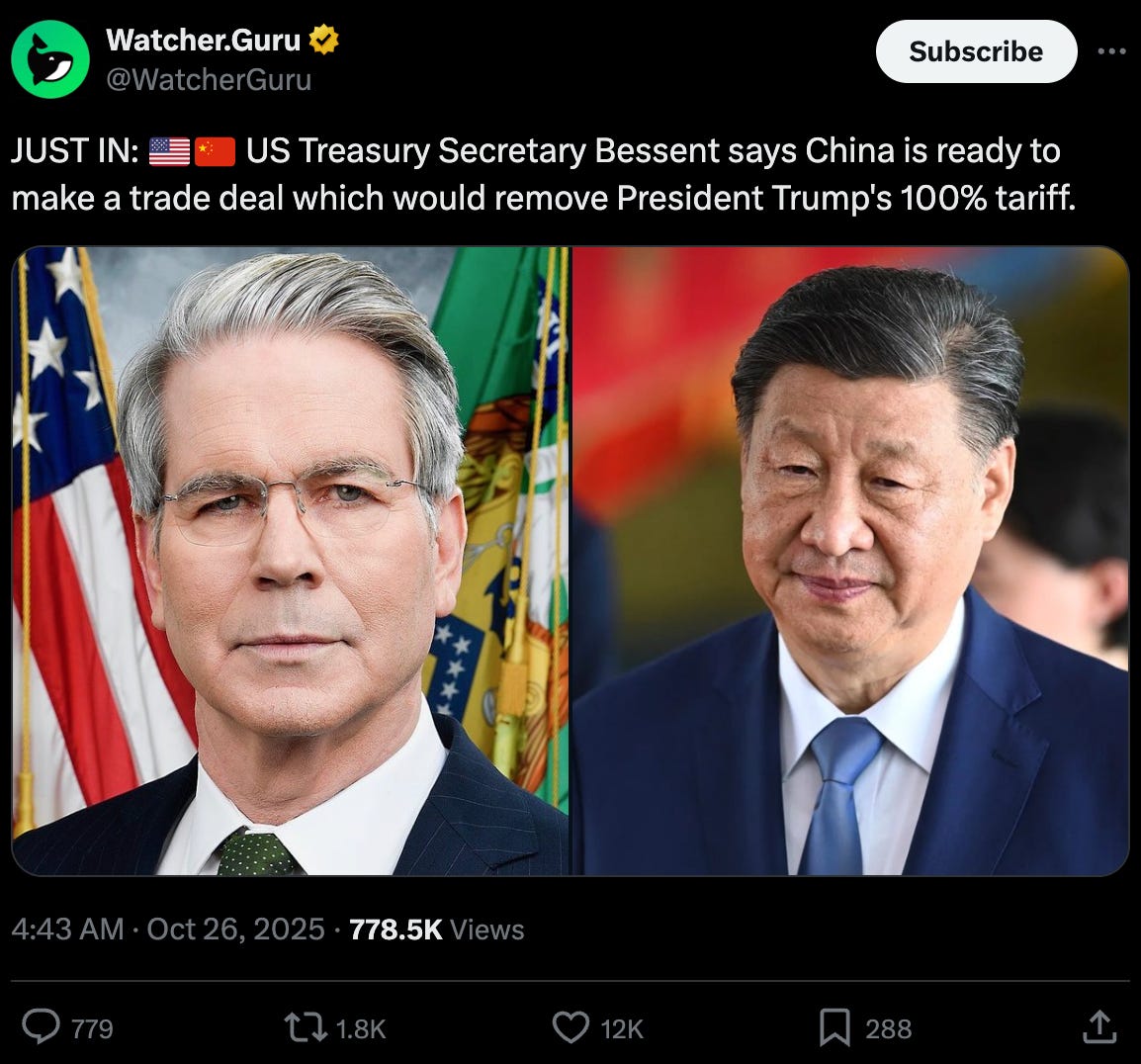Click the US flag emoji in post
The image size is (1141, 1064).
click(169, 151)
